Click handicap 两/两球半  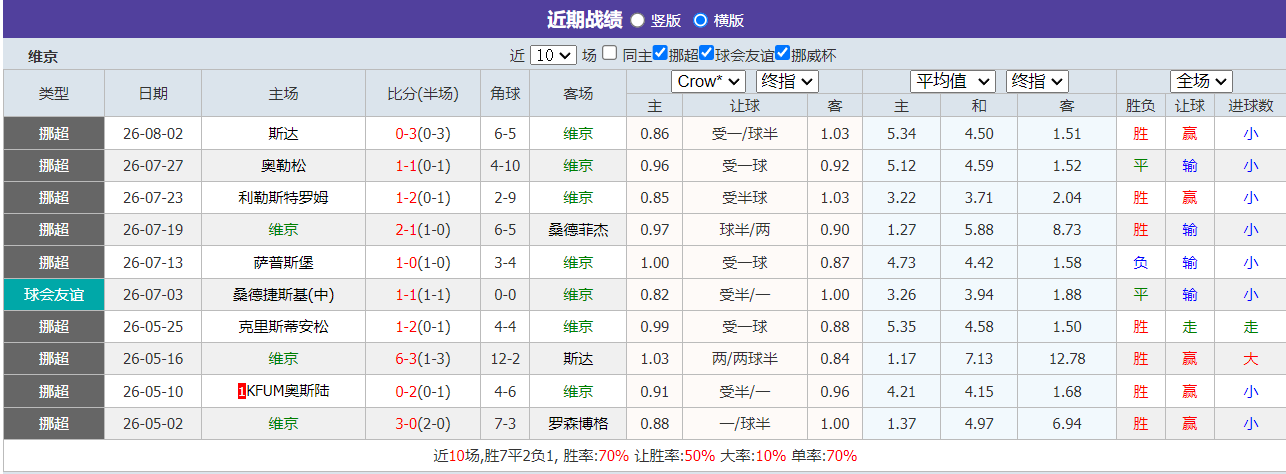point(745,358)
